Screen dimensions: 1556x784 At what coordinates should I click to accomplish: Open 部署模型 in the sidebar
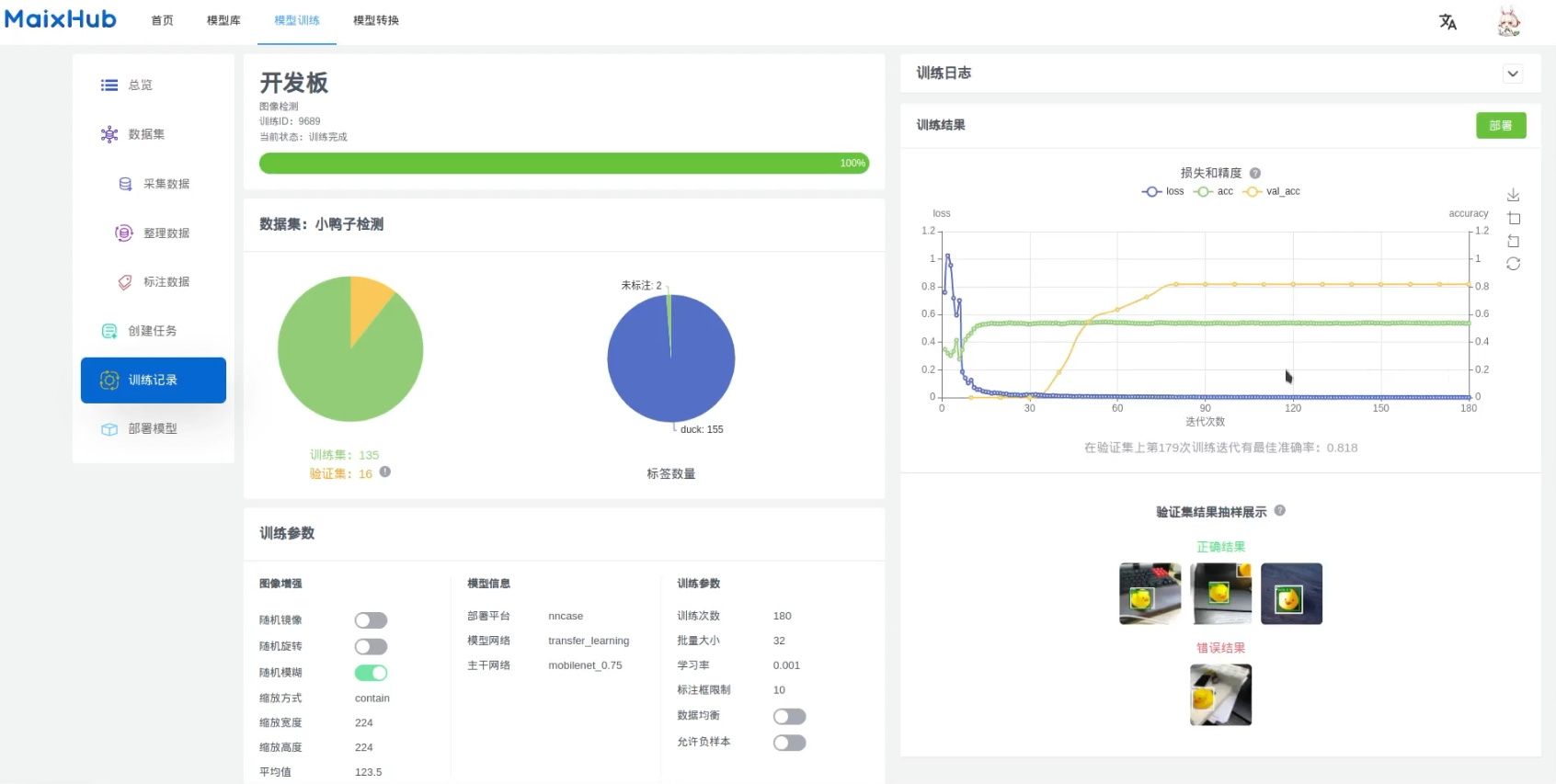click(153, 429)
